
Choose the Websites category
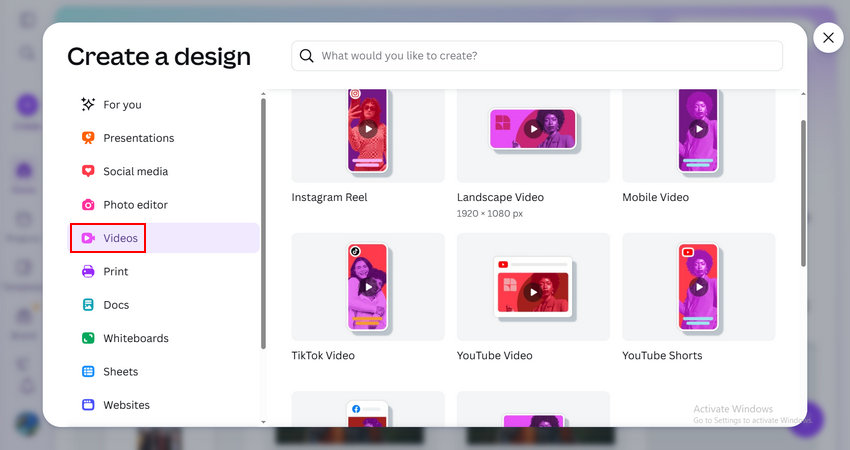(164, 405)
